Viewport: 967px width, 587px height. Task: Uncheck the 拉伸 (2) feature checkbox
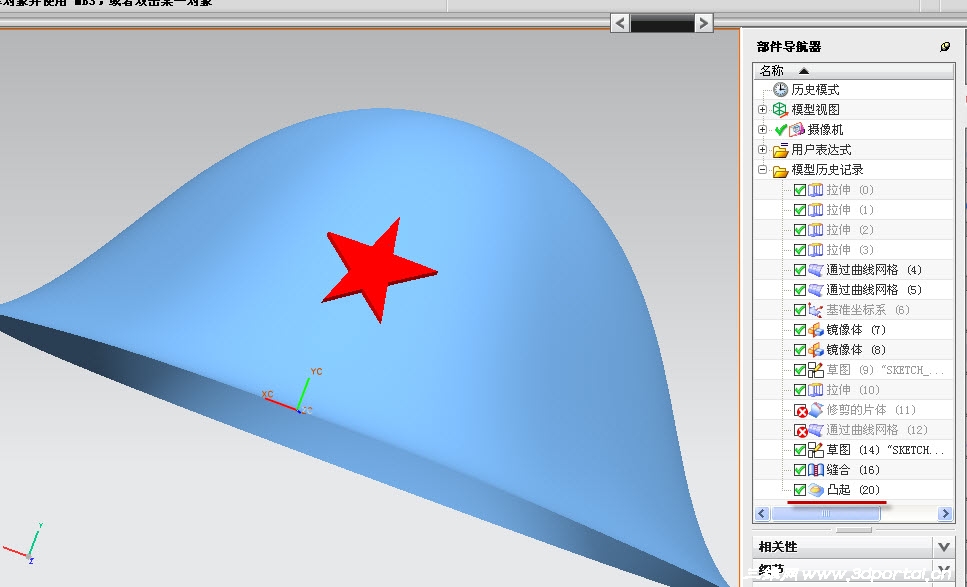coord(800,230)
